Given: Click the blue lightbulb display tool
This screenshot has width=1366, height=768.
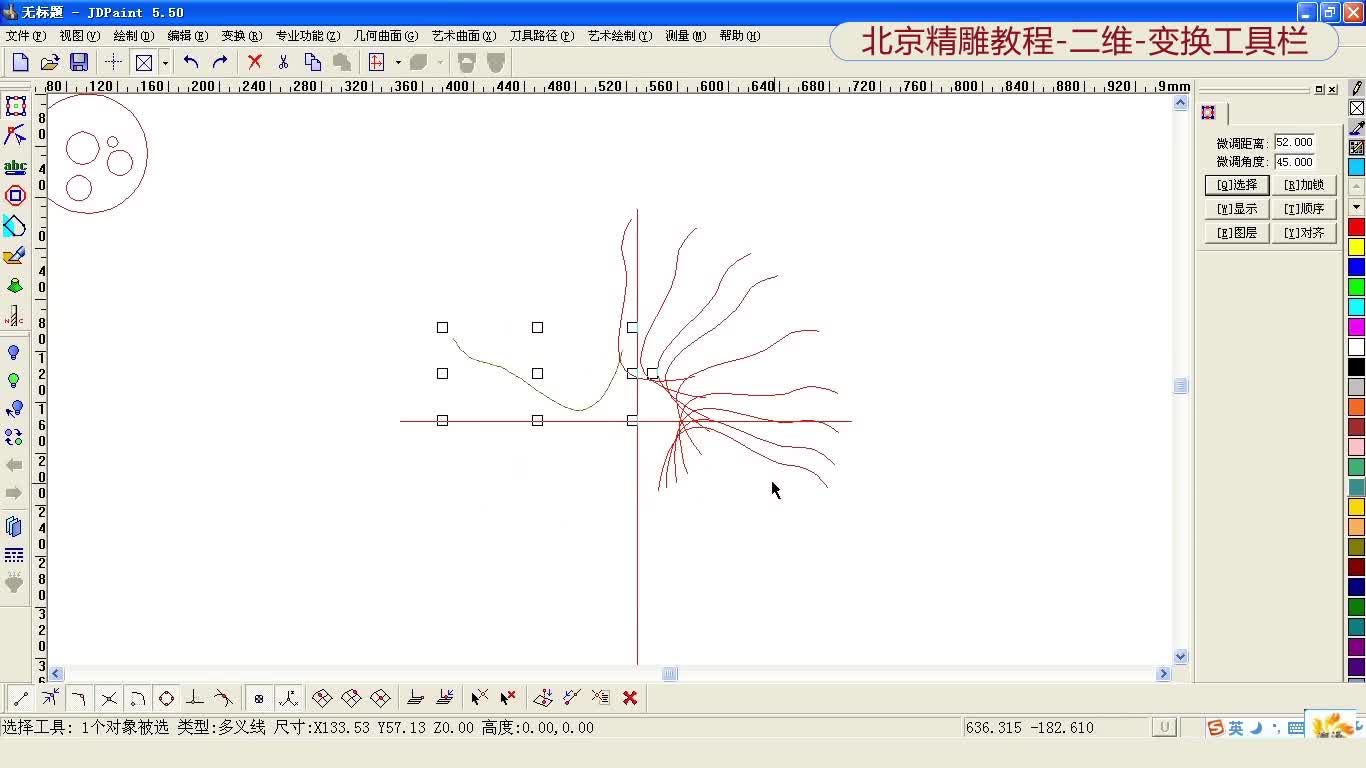Looking at the screenshot, I should point(16,352).
